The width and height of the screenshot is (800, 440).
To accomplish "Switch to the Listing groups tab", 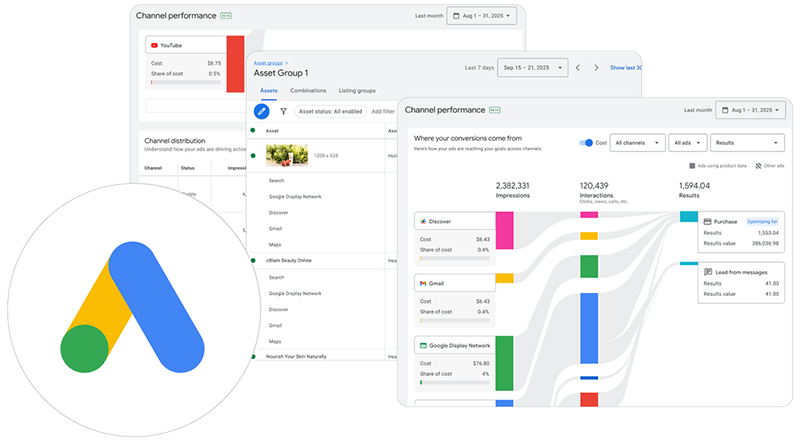I will pos(357,90).
